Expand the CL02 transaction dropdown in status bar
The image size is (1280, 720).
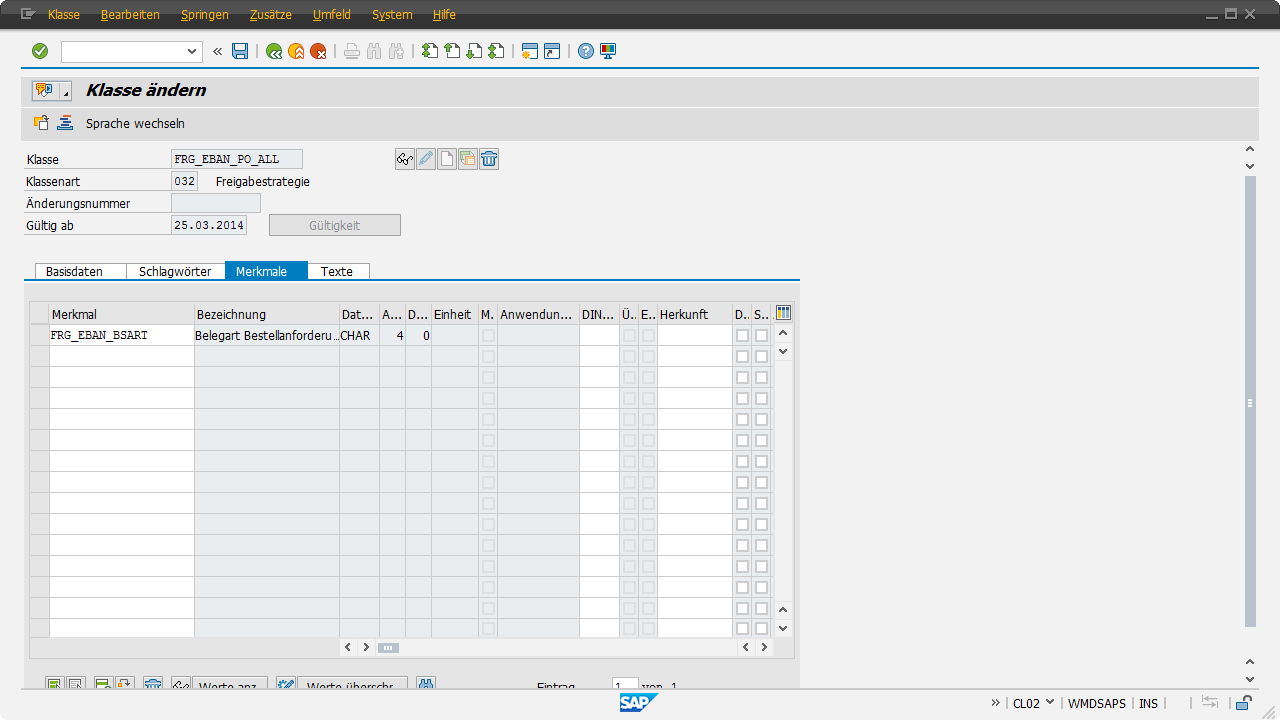pos(1049,703)
